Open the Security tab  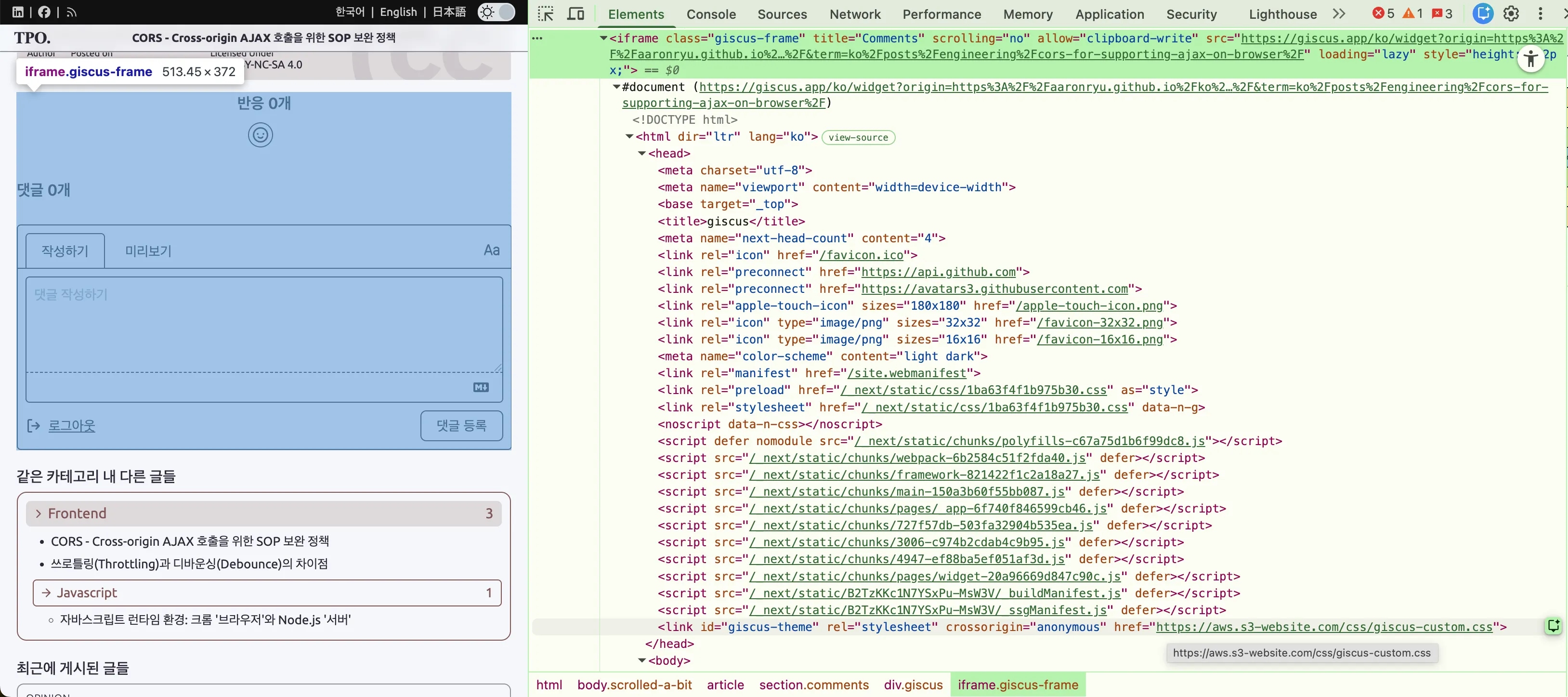pos(1191,14)
